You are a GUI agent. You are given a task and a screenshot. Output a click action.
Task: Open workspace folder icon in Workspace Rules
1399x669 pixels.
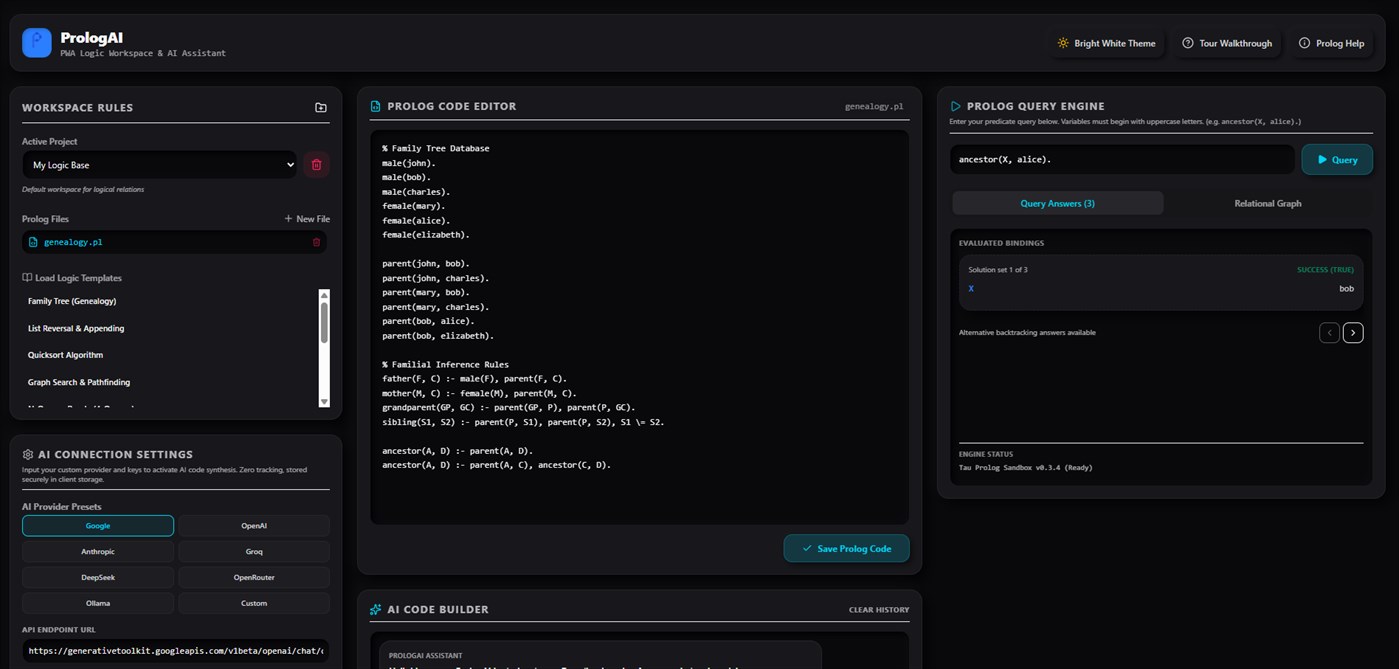321,108
